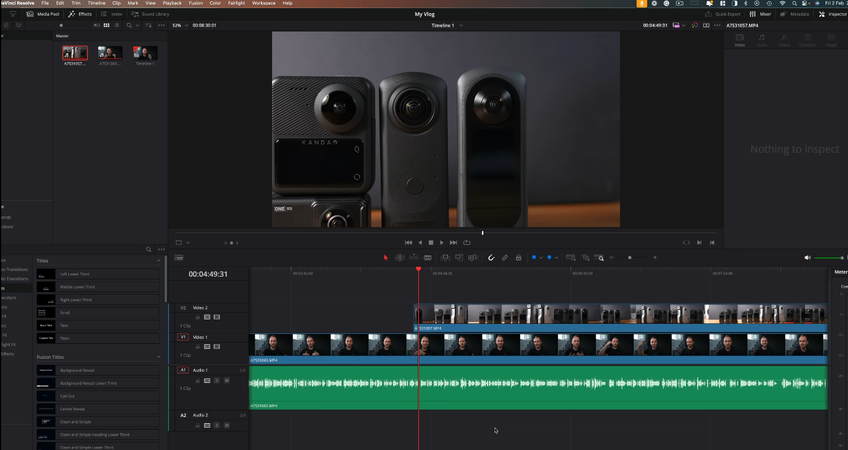848x450 pixels.
Task: Open the Index panel
Action: click(112, 14)
